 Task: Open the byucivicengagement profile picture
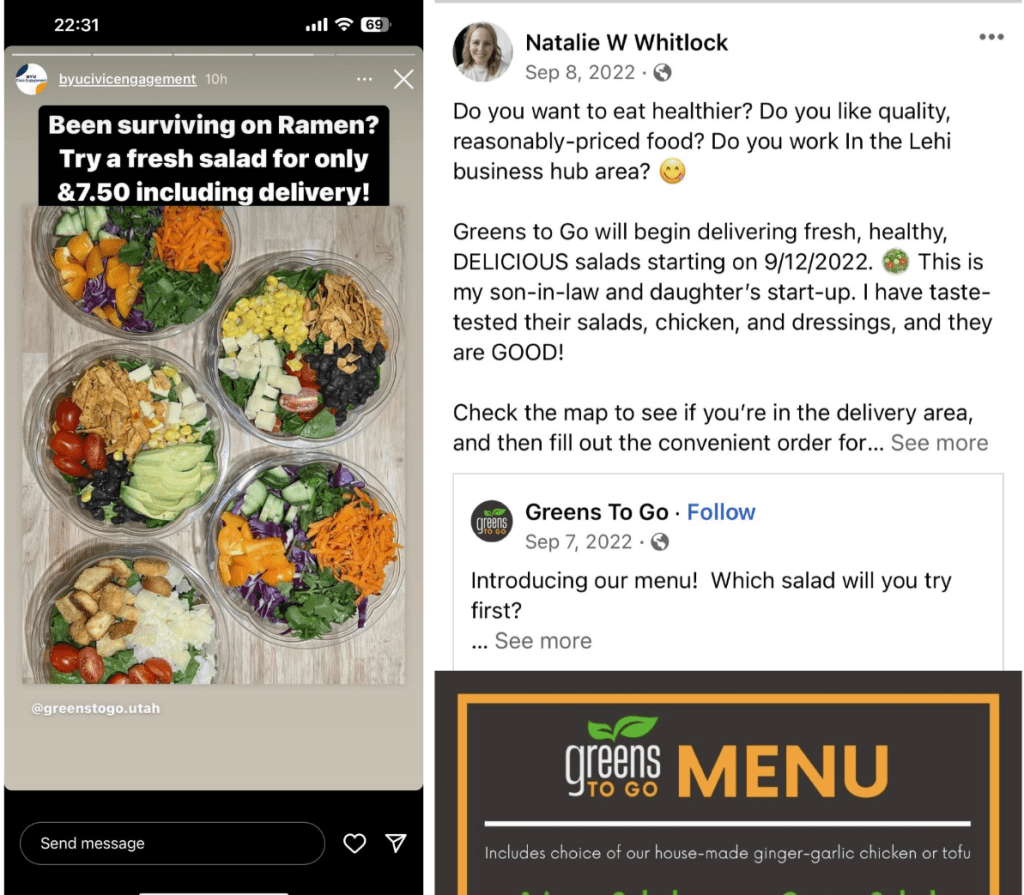point(31,79)
